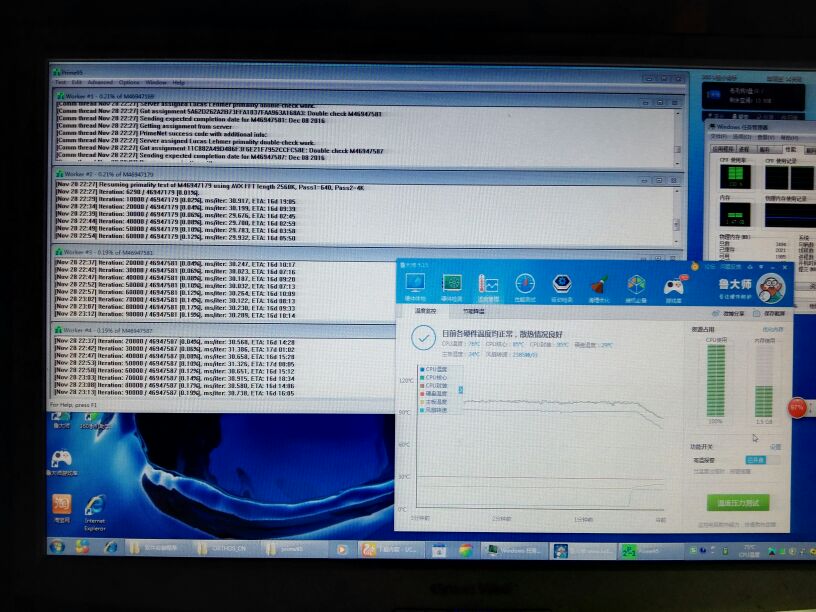The height and width of the screenshot is (612, 816).
Task: Toggle the high temperature alarm switch
Action: click(x=762, y=460)
